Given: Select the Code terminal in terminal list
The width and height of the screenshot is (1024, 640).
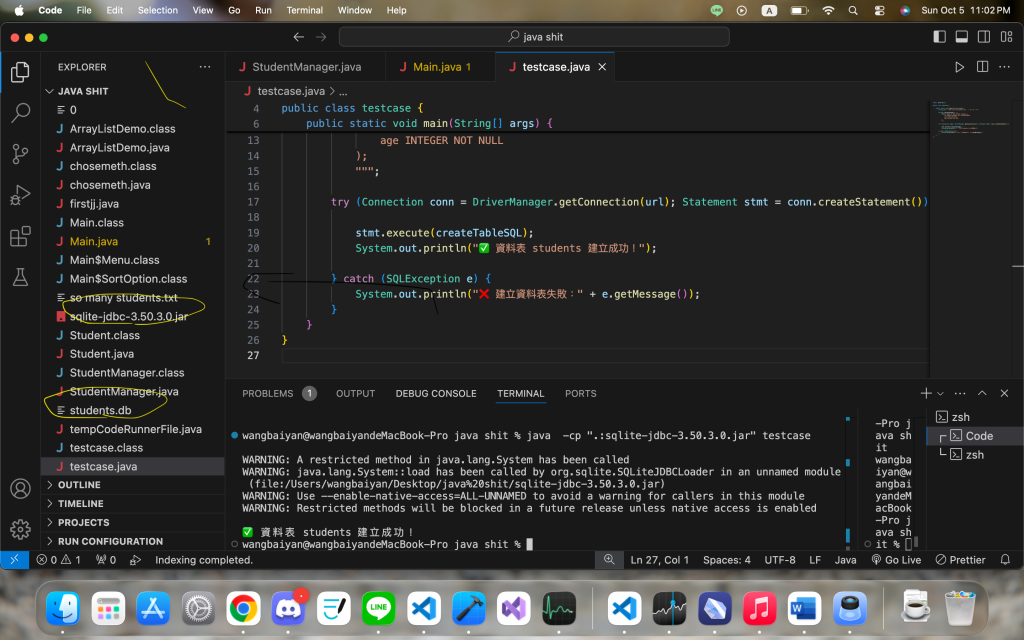Looking at the screenshot, I should click(975, 436).
